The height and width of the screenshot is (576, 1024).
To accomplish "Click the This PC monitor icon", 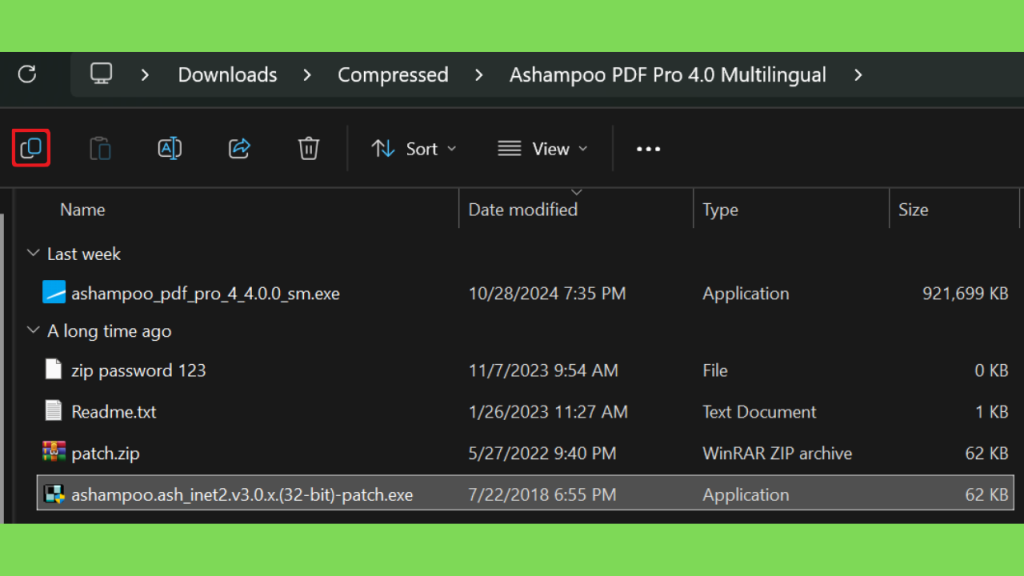I will click(x=101, y=74).
